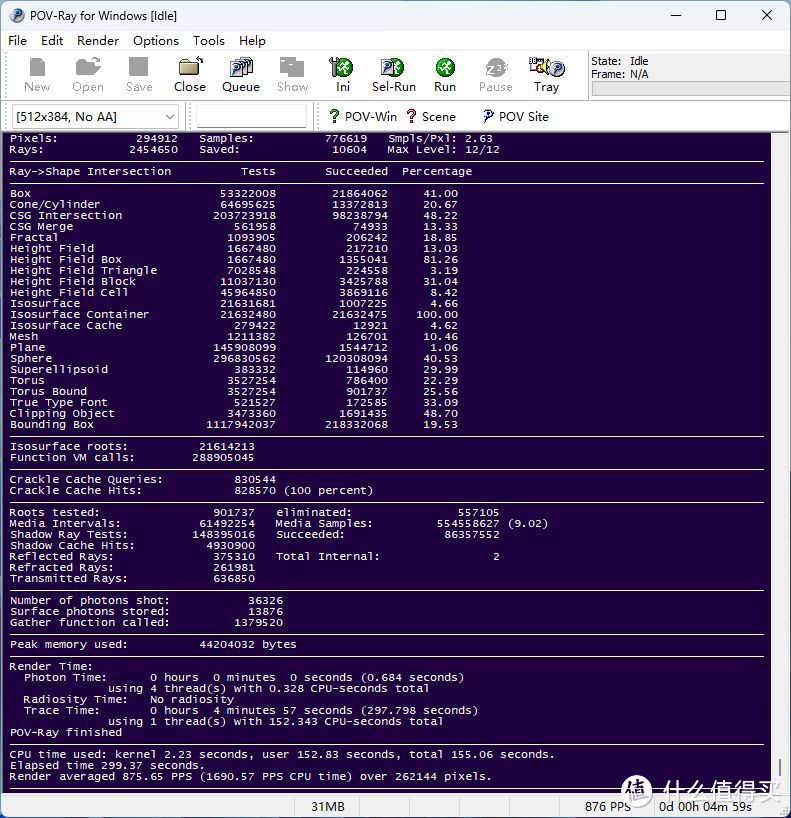
Task: Open the Options menu
Action: pyautogui.click(x=155, y=41)
